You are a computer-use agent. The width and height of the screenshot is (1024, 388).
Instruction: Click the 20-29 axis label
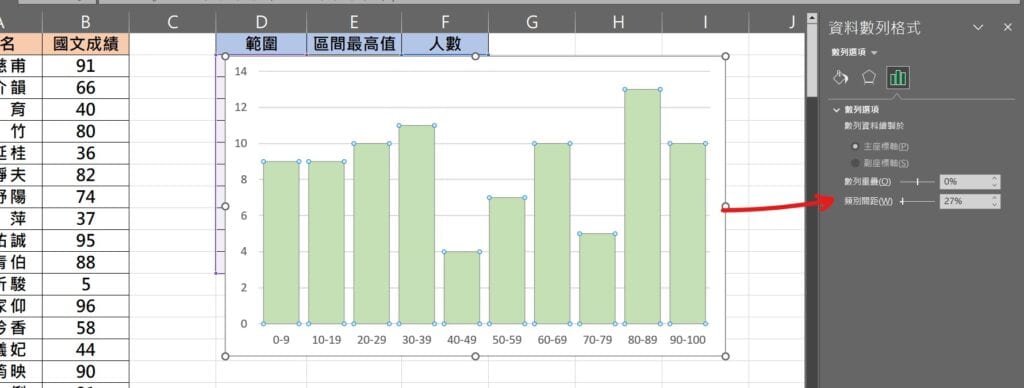(x=372, y=340)
